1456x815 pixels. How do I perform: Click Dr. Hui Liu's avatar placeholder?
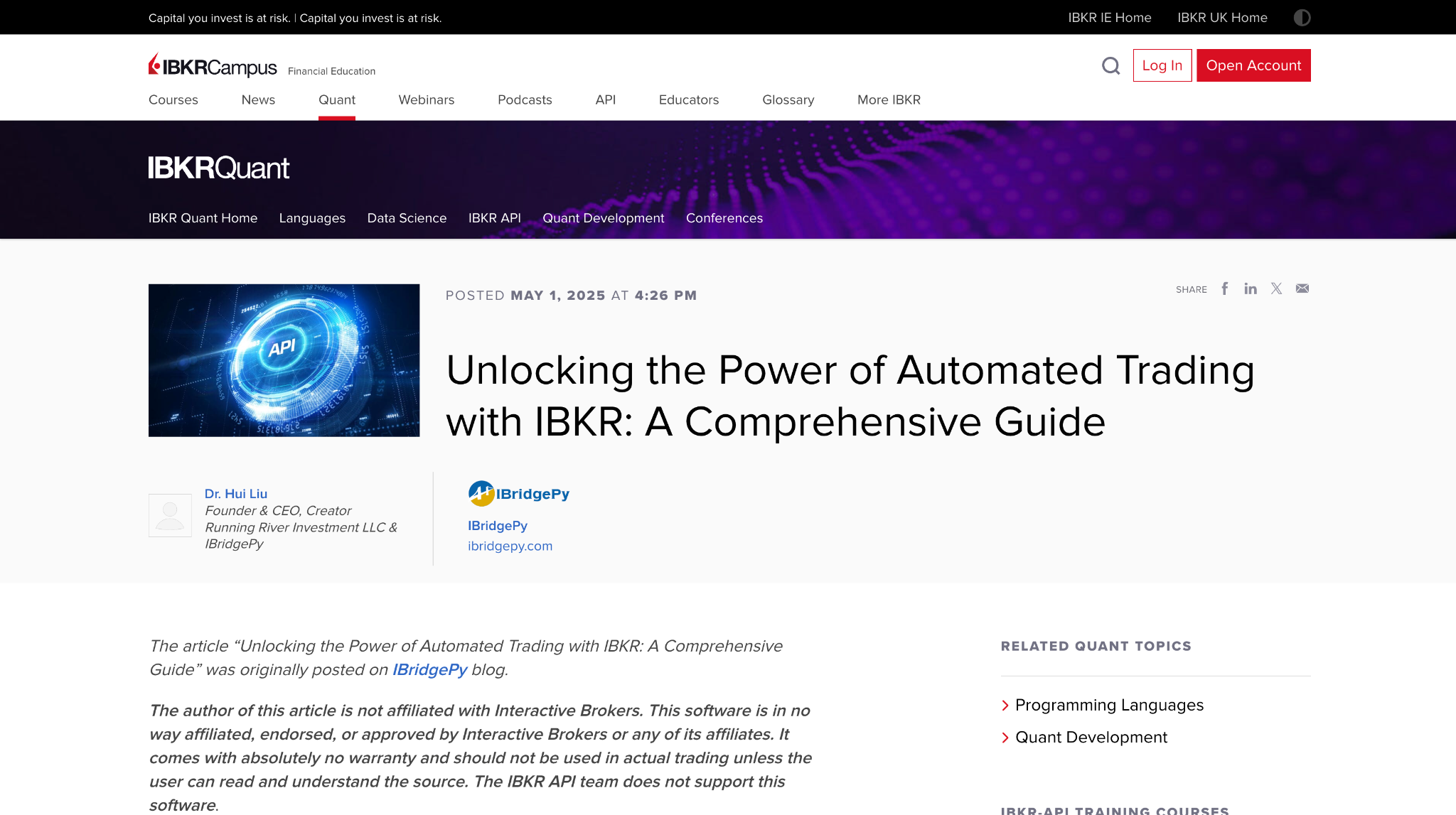(170, 515)
